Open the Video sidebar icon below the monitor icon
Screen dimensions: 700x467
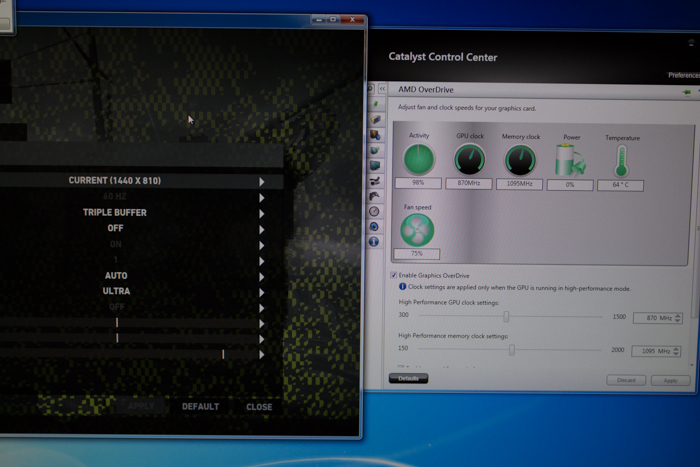[374, 180]
